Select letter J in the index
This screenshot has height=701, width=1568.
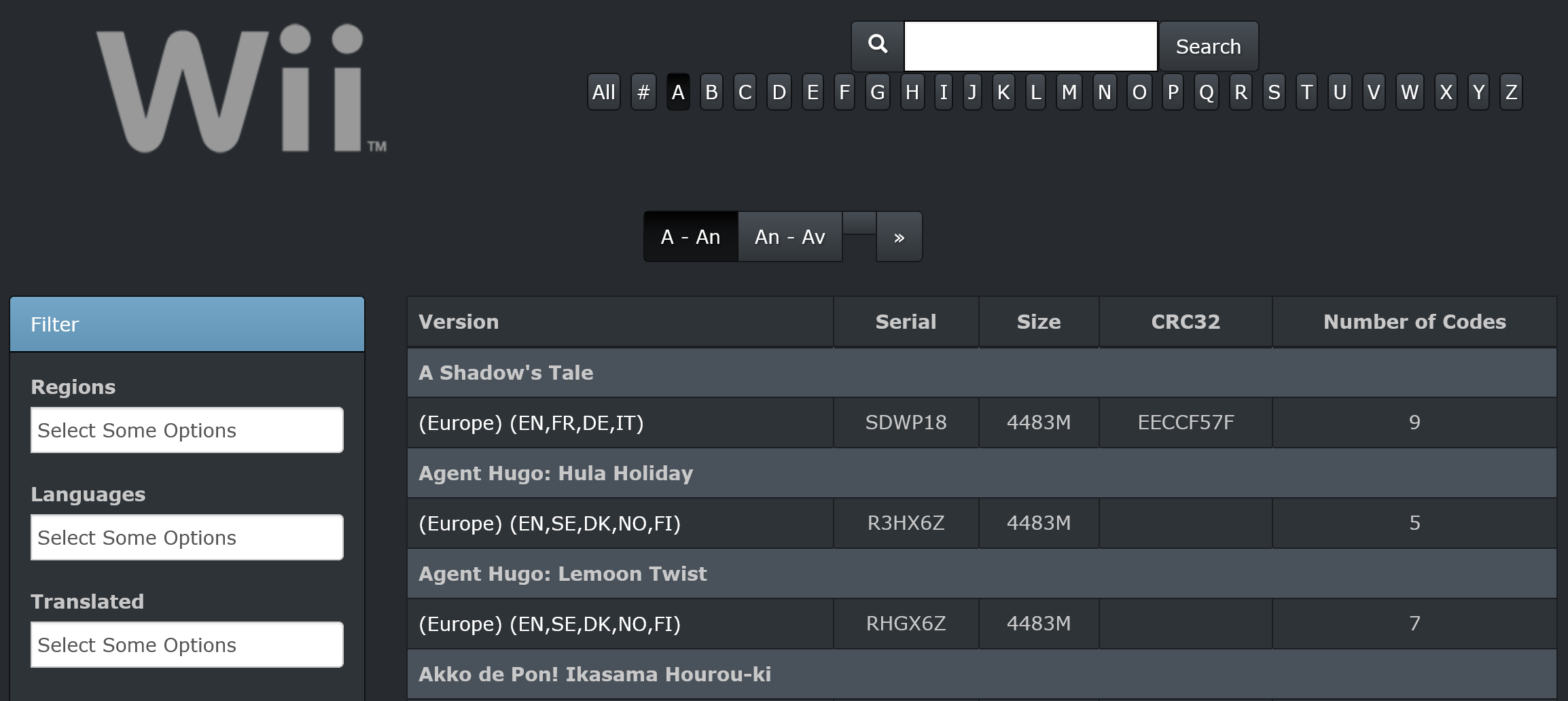(972, 92)
